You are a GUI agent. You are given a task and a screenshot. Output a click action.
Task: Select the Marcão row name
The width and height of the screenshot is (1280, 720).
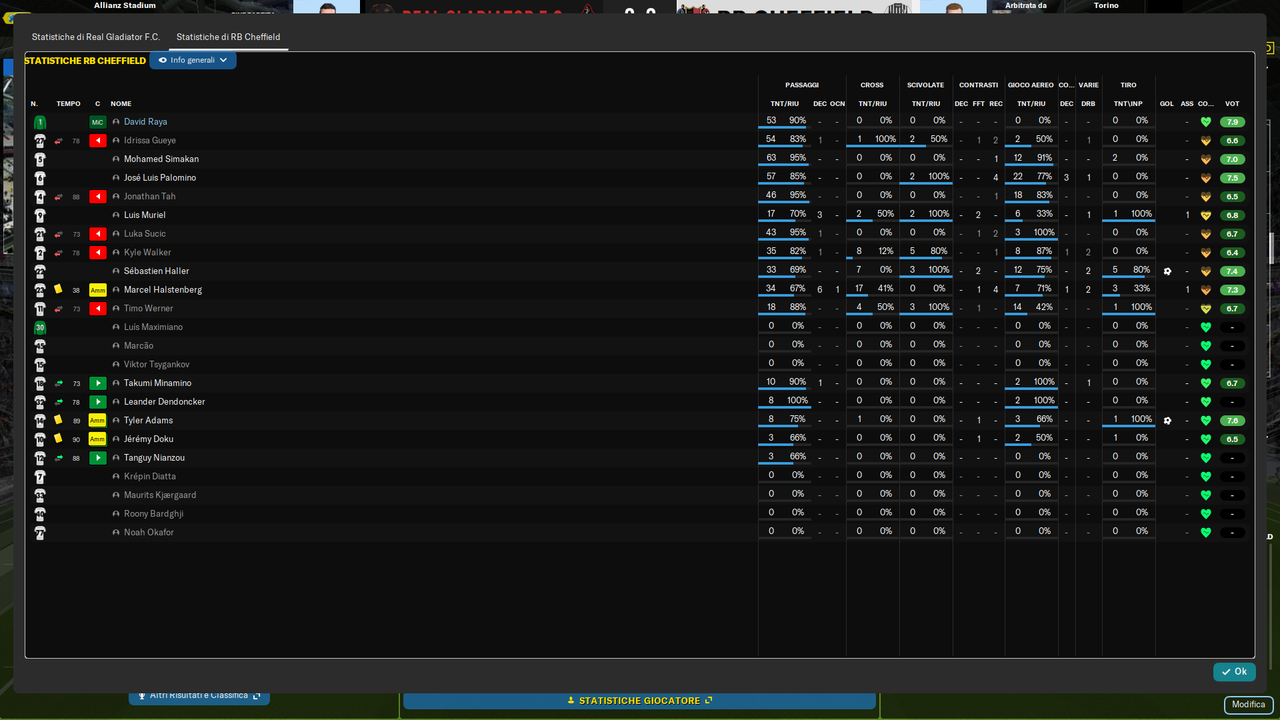[139, 346]
